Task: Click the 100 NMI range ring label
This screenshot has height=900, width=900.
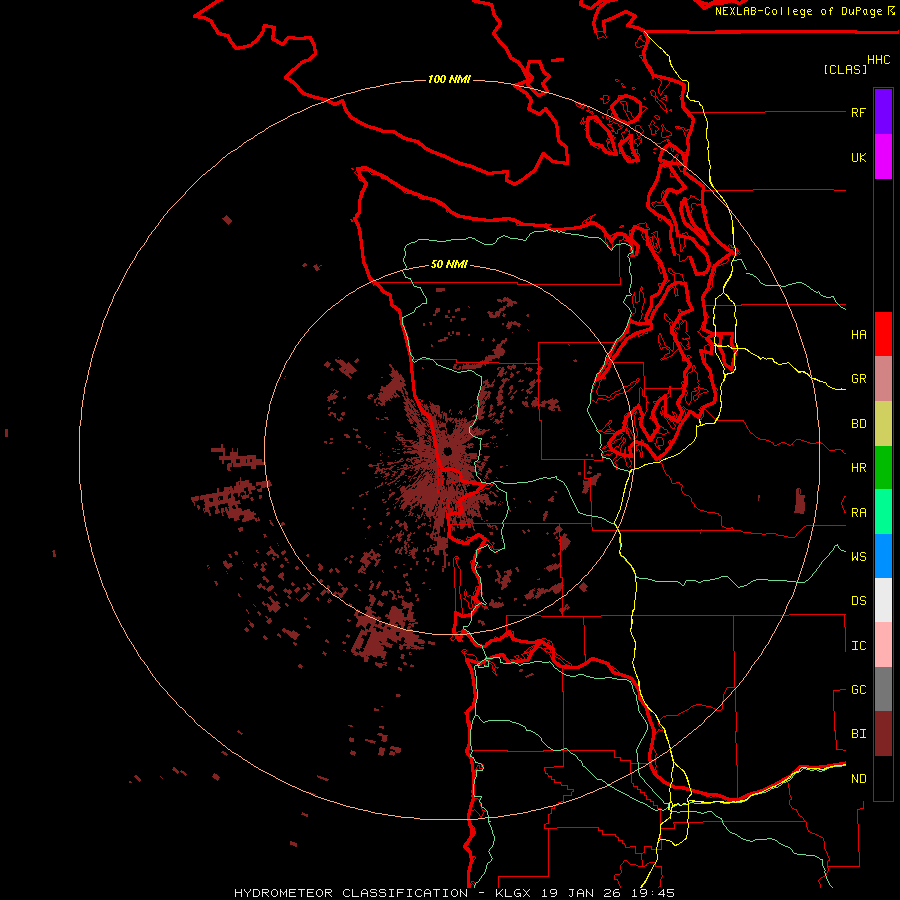Action: (449, 79)
